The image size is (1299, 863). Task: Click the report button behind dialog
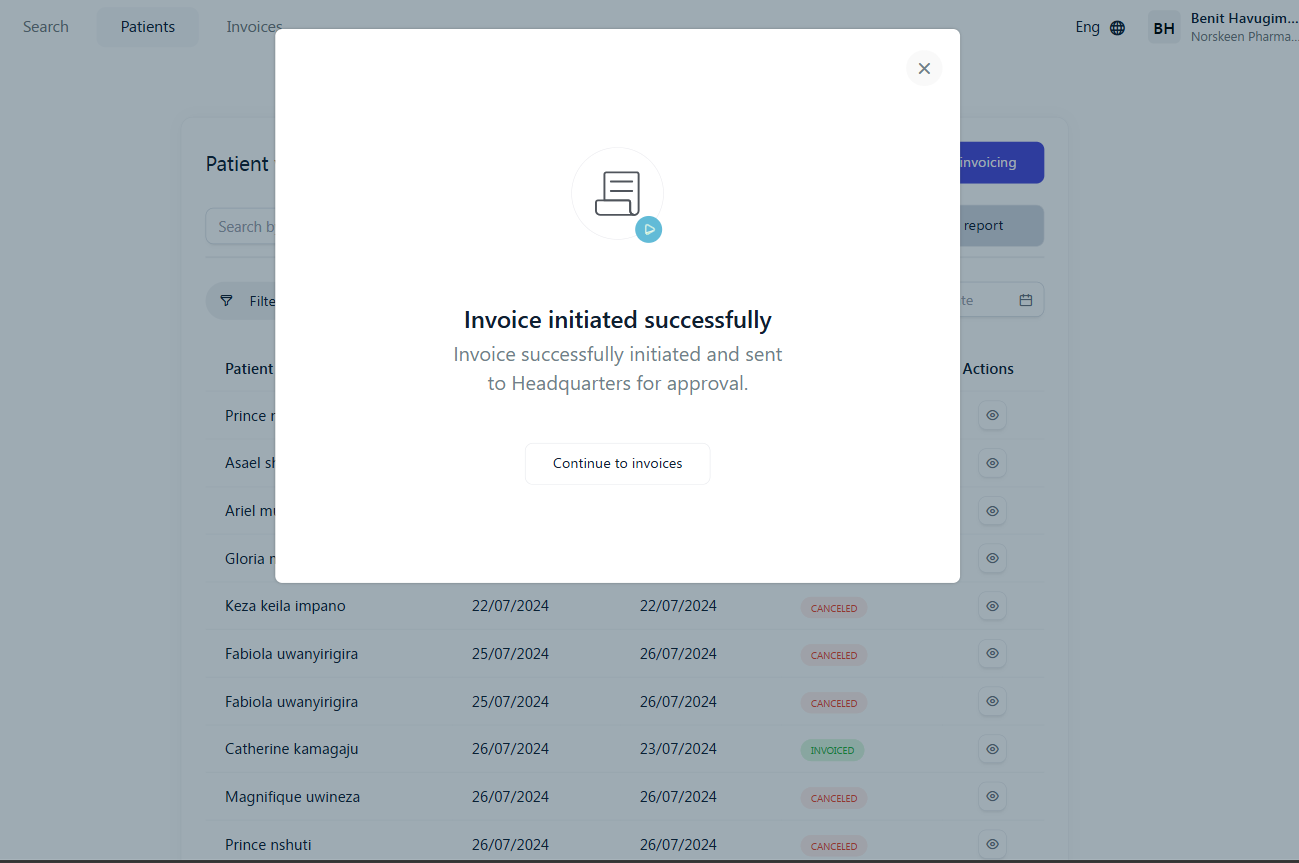click(1001, 226)
